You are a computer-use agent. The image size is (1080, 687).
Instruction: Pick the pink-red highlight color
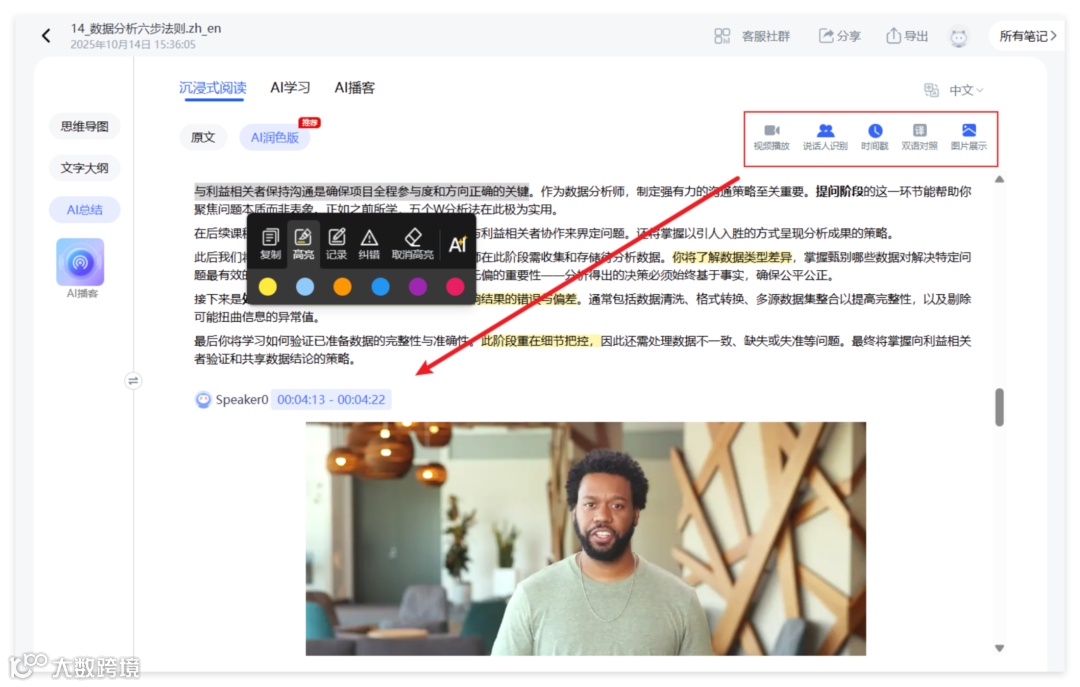coord(455,287)
